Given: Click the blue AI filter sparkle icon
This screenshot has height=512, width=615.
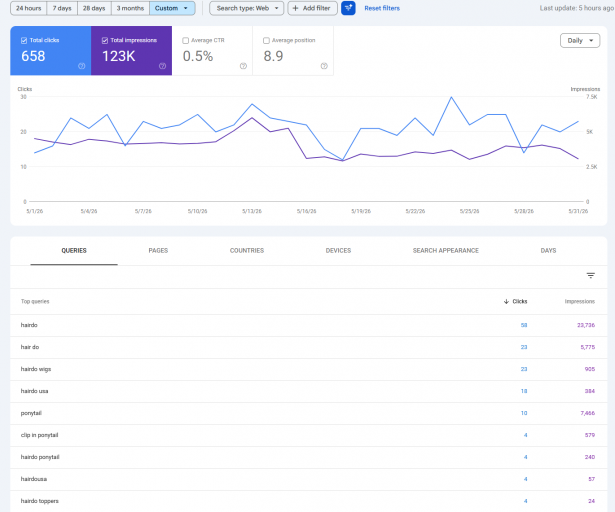Looking at the screenshot, I should pos(348,8).
